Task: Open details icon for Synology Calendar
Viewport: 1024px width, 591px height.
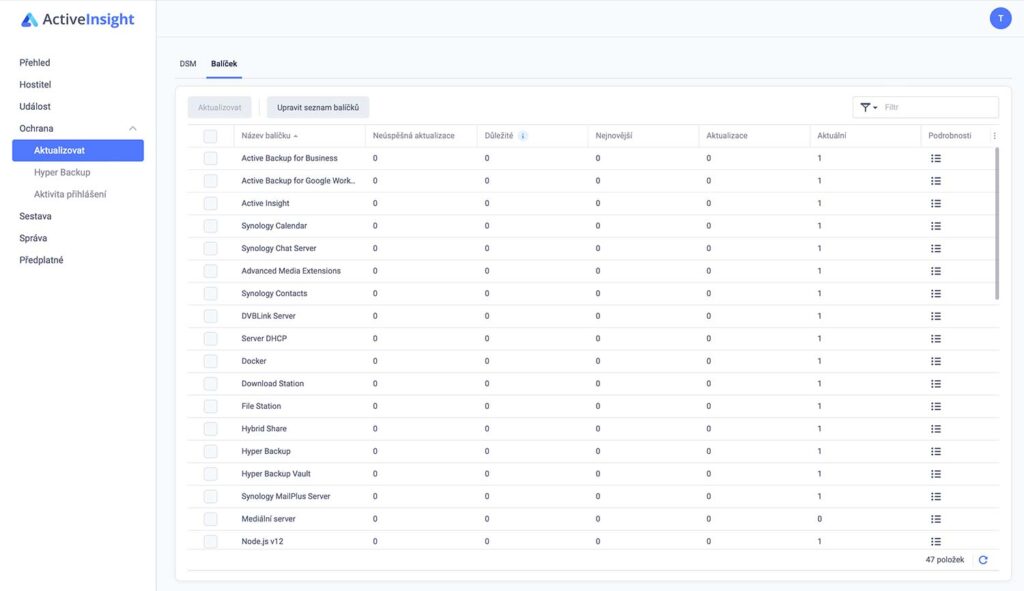Action: click(x=935, y=226)
